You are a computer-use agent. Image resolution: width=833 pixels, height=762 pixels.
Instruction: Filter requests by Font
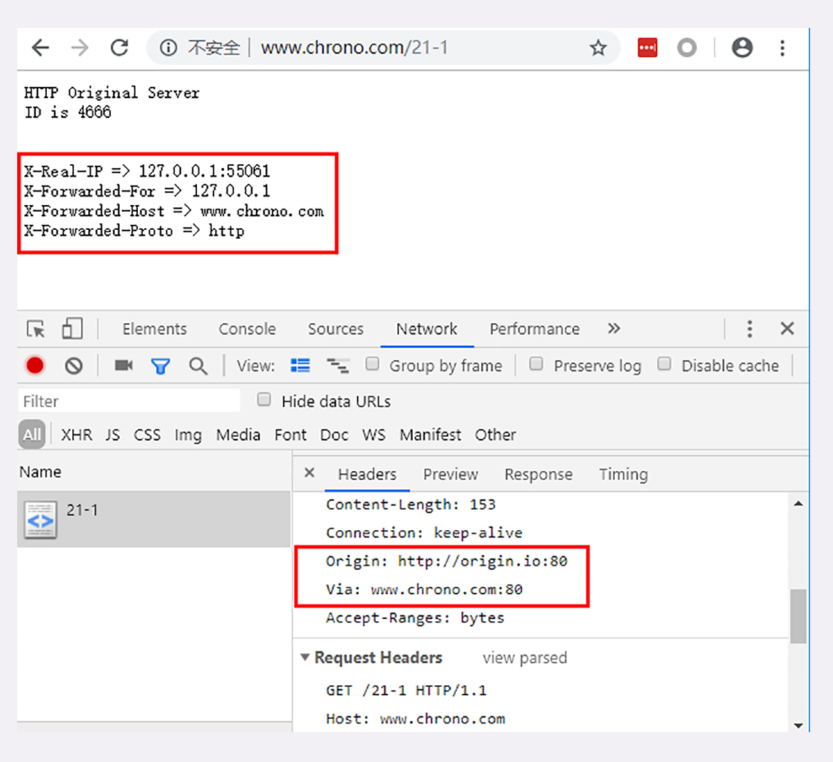point(290,435)
